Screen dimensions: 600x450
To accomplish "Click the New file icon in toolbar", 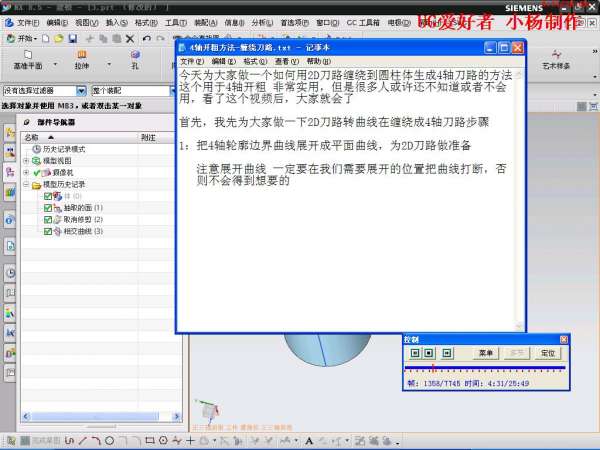I will [46, 39].
